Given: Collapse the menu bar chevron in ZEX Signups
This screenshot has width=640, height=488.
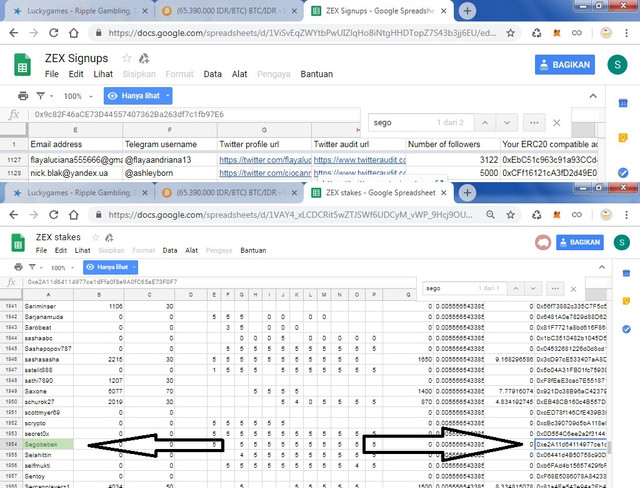Looking at the screenshot, I should 593,96.
